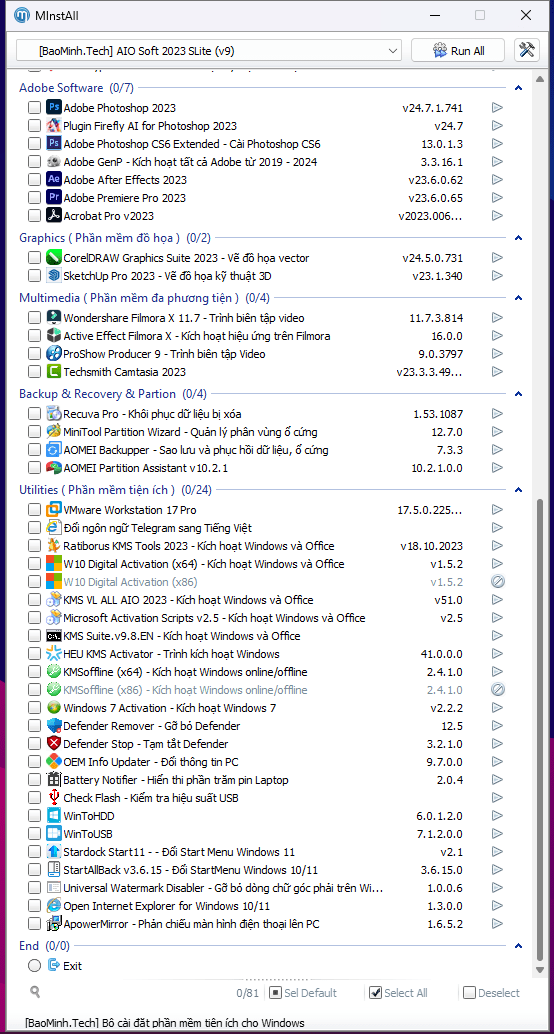This screenshot has width=554, height=1034.
Task: Click the CorelDRAW Graphics Suite icon
Action: [x=53, y=257]
